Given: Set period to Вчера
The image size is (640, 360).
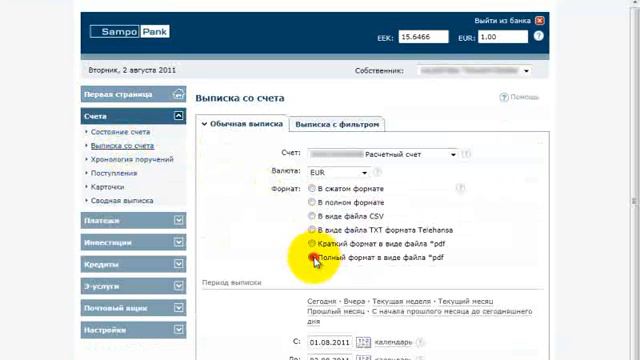Looking at the screenshot, I should (354, 301).
